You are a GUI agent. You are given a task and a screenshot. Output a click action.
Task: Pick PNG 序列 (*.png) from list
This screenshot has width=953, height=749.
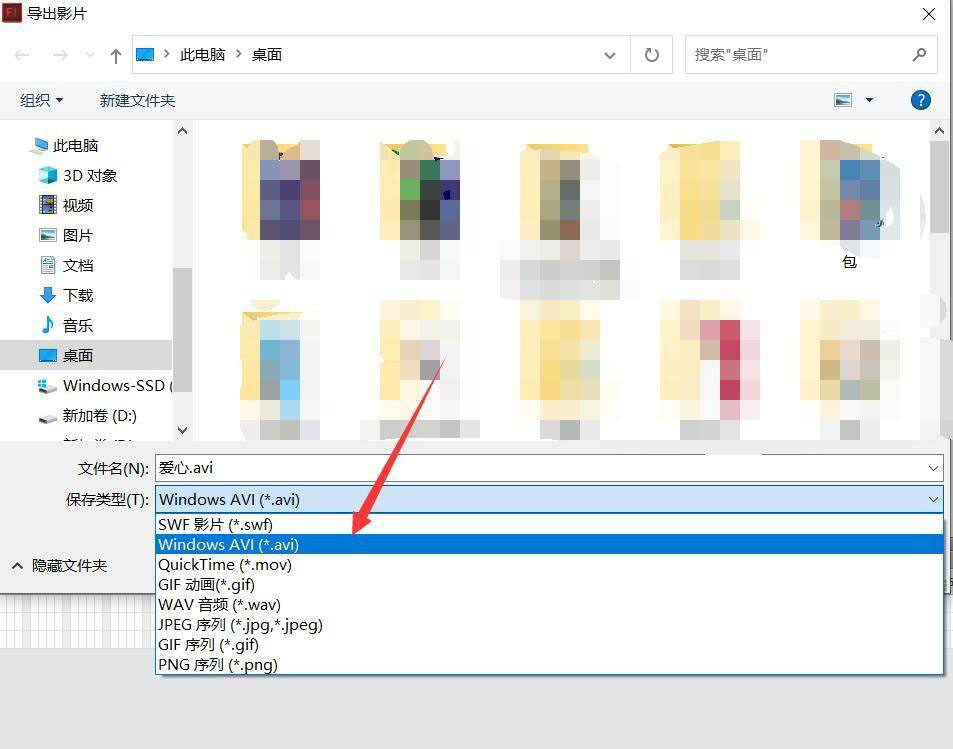[218, 665]
